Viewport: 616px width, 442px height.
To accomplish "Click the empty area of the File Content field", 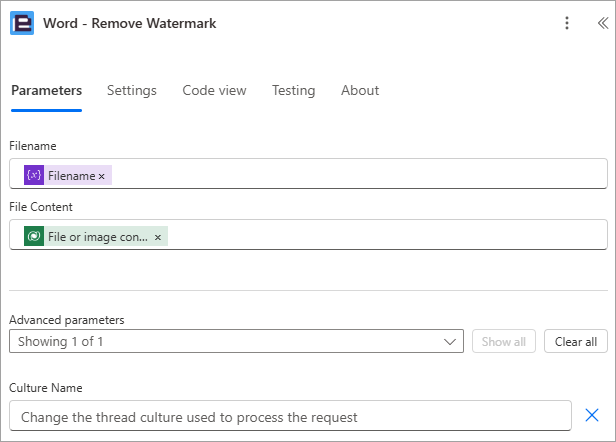I will click(385, 235).
